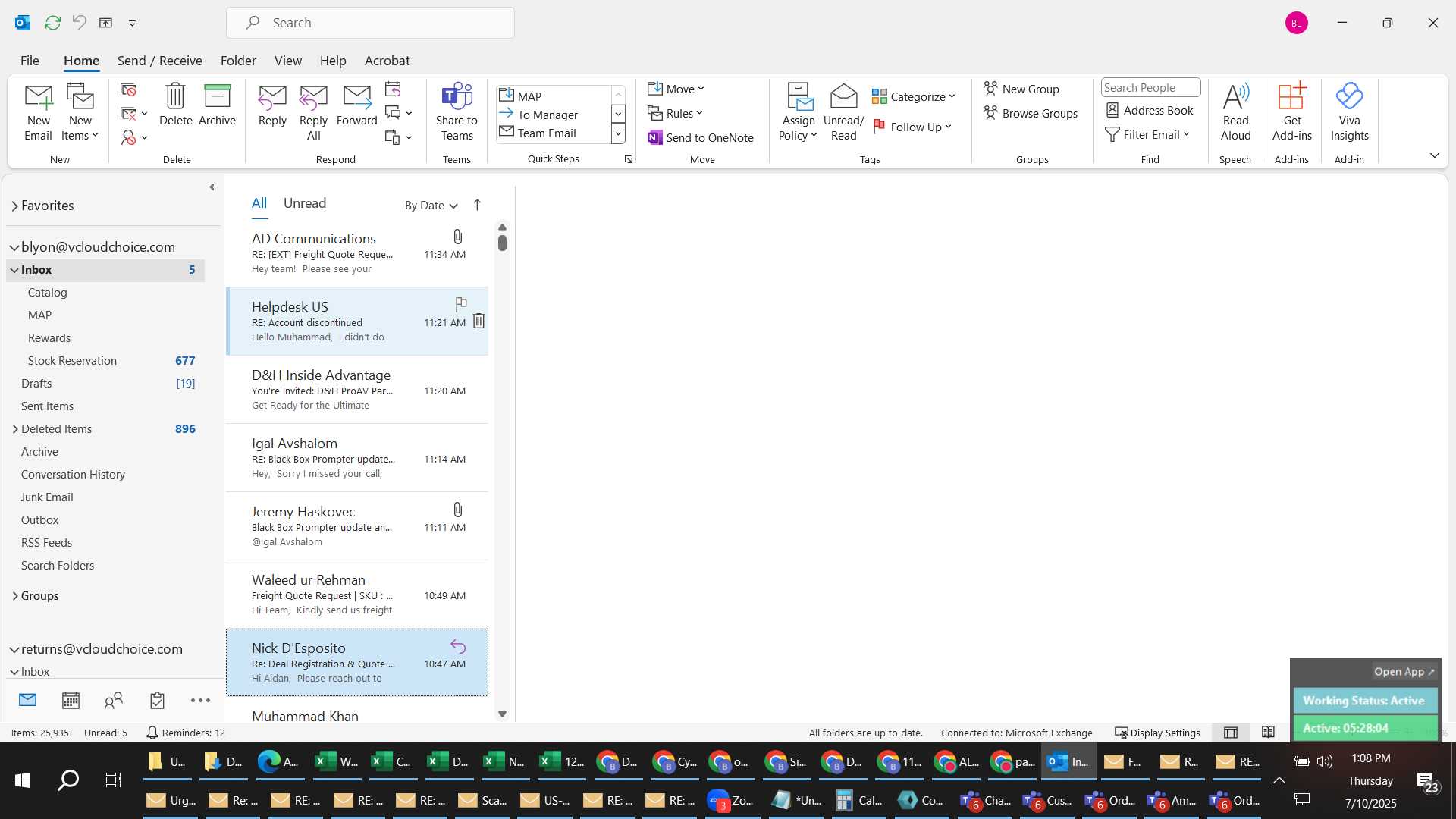1456x819 pixels.
Task: Collapse the blyon@vcloudchoice.com account
Action: pyautogui.click(x=14, y=247)
